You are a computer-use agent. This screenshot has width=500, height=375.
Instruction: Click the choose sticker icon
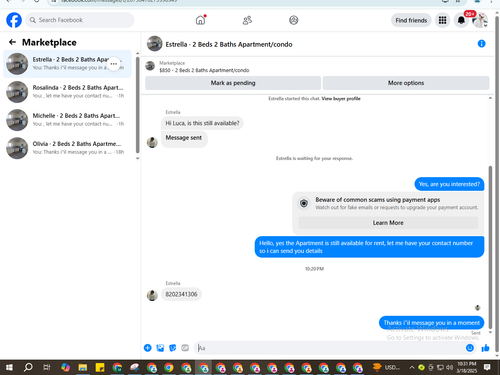click(x=173, y=348)
